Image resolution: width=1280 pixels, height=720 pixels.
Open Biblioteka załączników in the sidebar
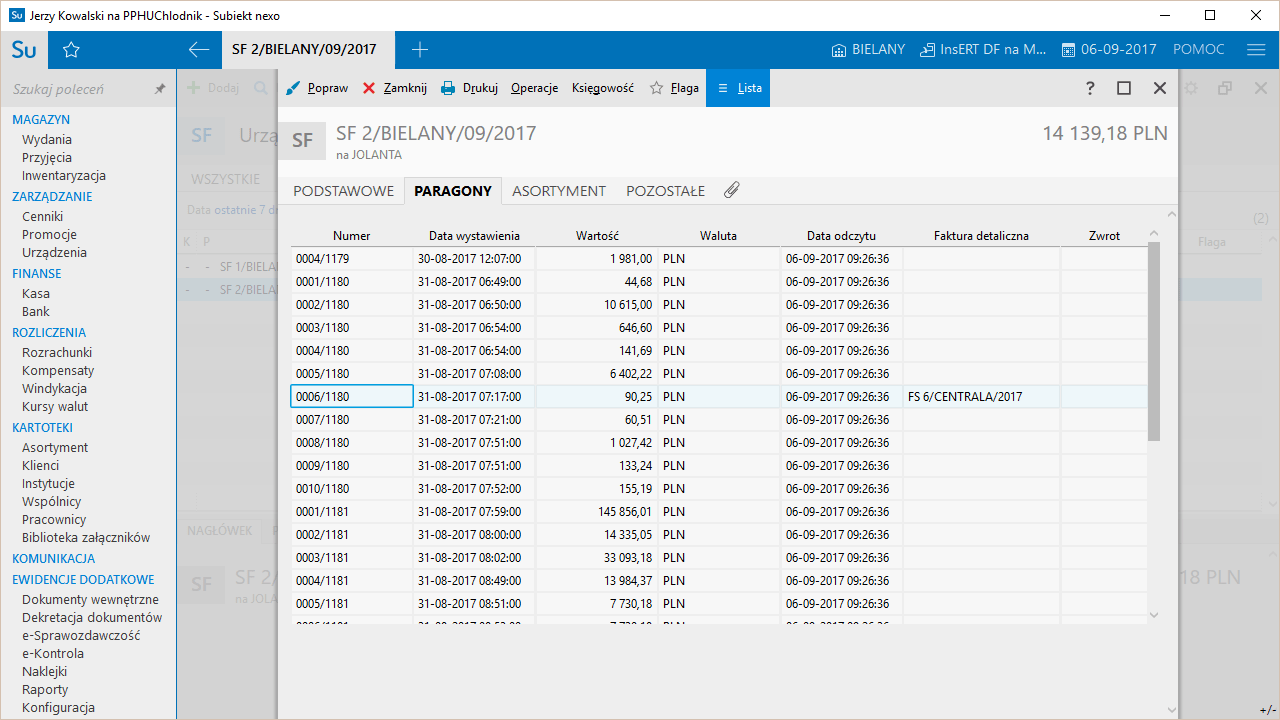coord(86,538)
